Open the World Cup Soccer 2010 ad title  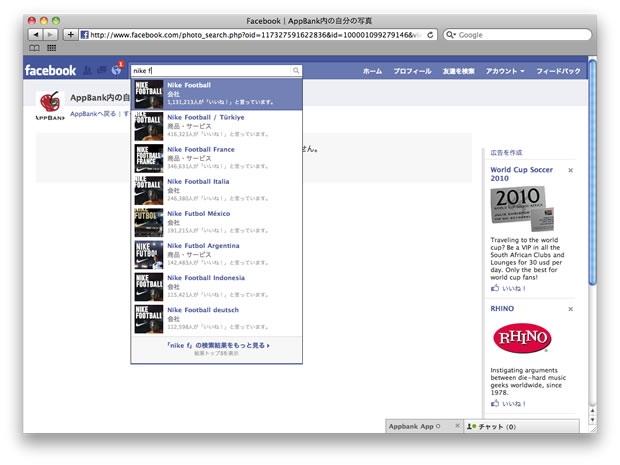click(522, 174)
